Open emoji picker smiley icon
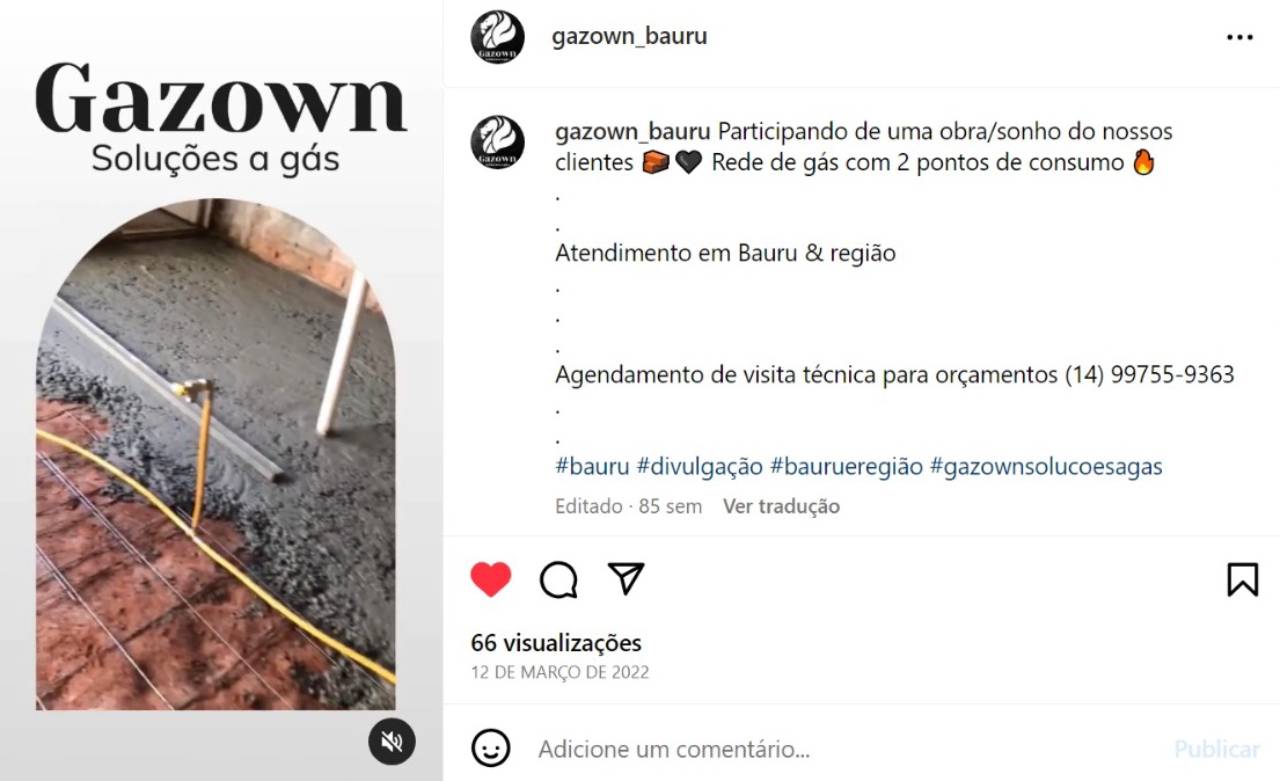 coord(490,748)
